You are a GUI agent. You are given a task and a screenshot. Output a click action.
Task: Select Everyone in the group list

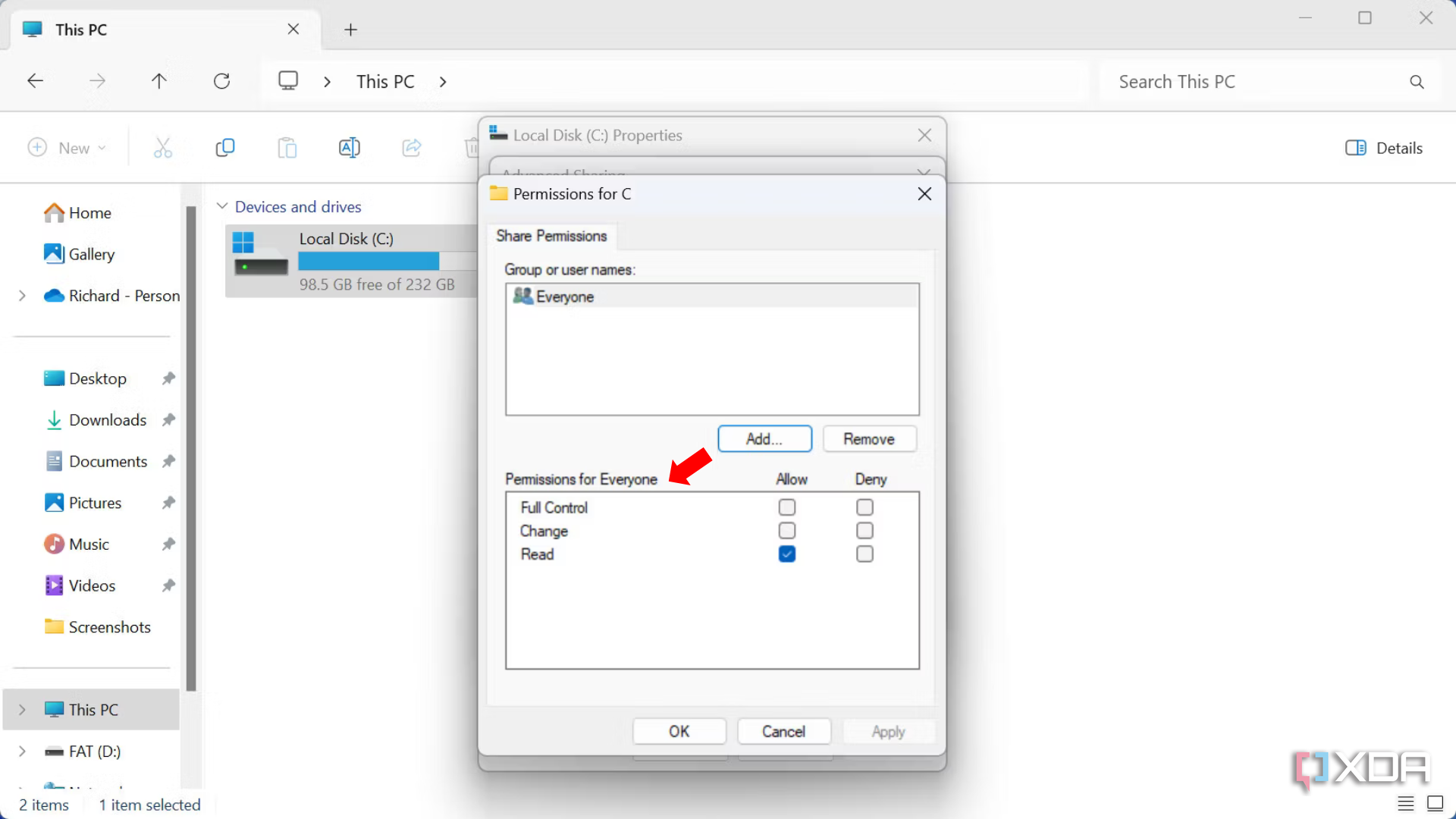pyautogui.click(x=564, y=297)
